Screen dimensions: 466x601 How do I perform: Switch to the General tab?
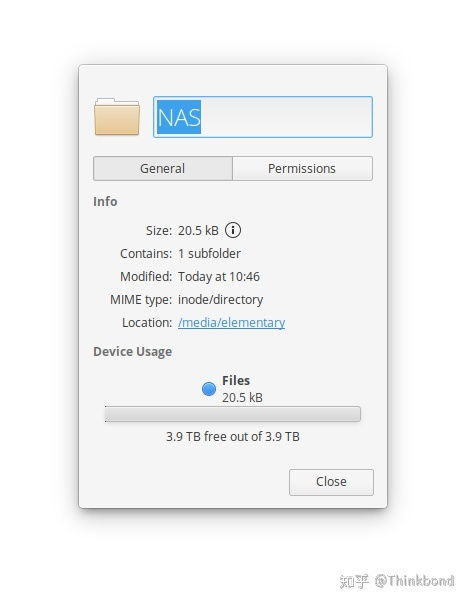(163, 169)
